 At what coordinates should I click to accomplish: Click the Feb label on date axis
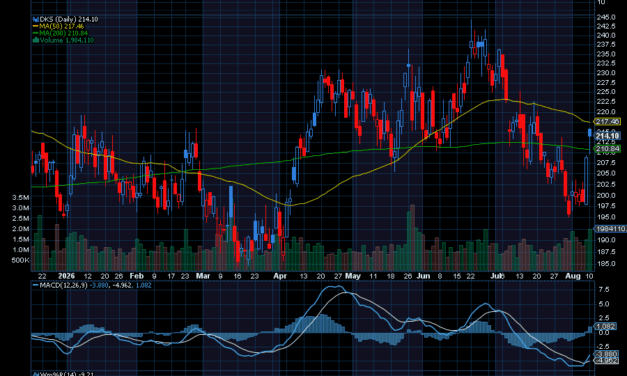[136, 276]
